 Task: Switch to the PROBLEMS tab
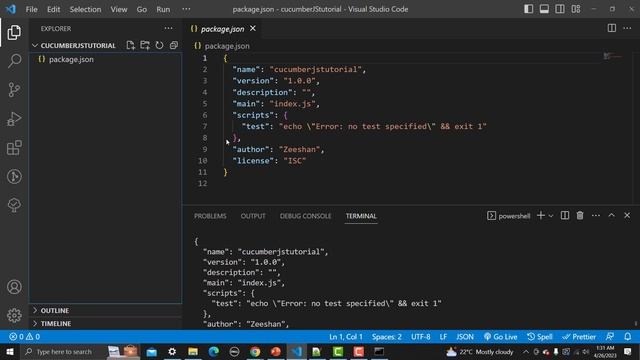coord(210,216)
